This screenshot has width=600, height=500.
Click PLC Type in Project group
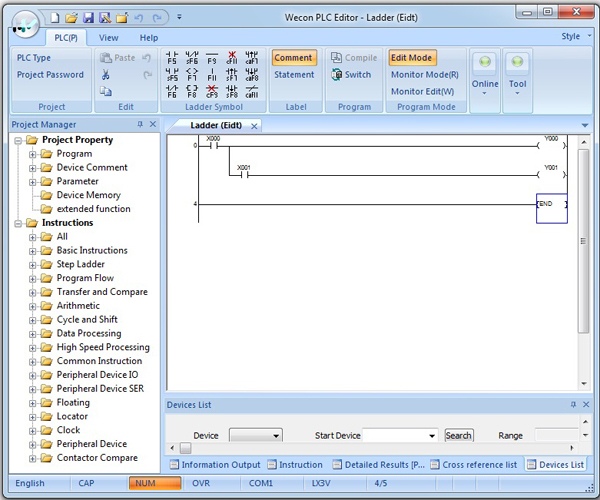point(34,58)
